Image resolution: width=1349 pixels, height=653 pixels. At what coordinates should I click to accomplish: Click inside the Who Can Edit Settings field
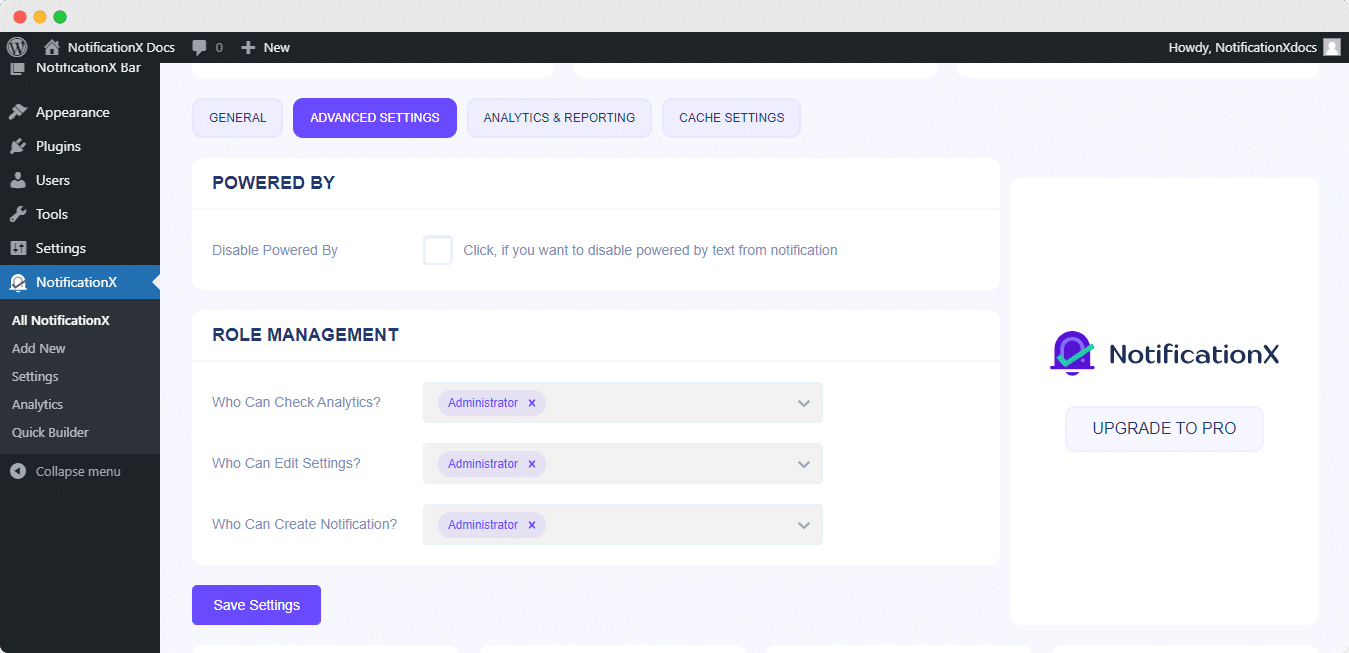(x=623, y=464)
